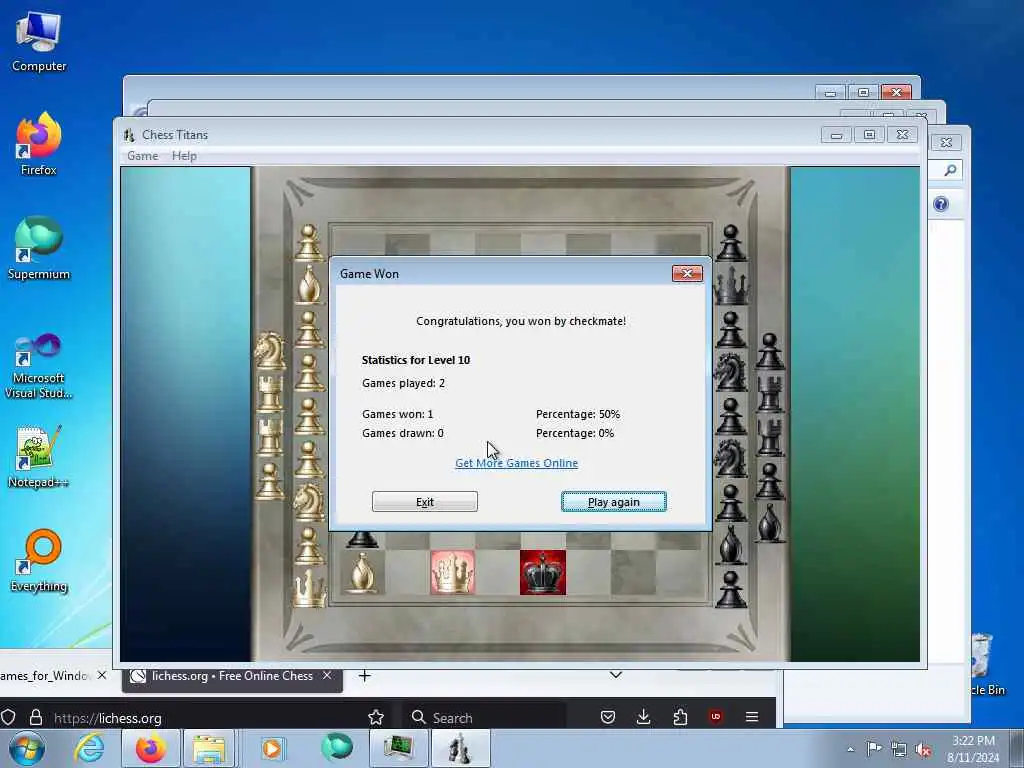Open the Firefox hamburger menu
Viewport: 1024px width, 768px height.
(752, 717)
